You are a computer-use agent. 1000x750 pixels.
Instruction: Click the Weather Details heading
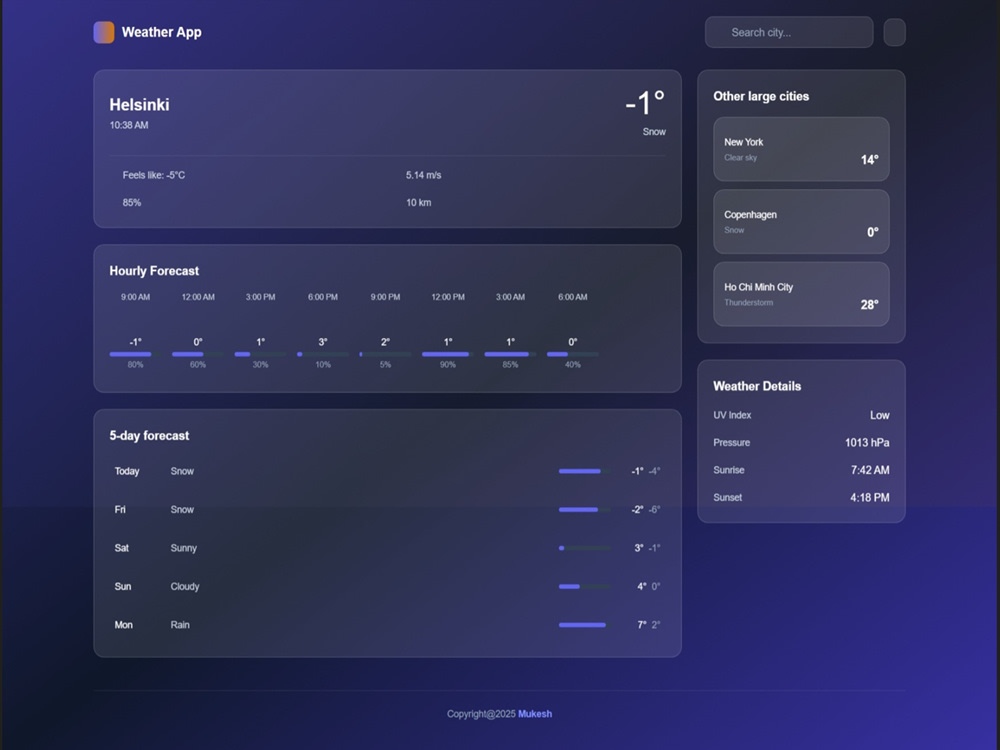point(757,386)
